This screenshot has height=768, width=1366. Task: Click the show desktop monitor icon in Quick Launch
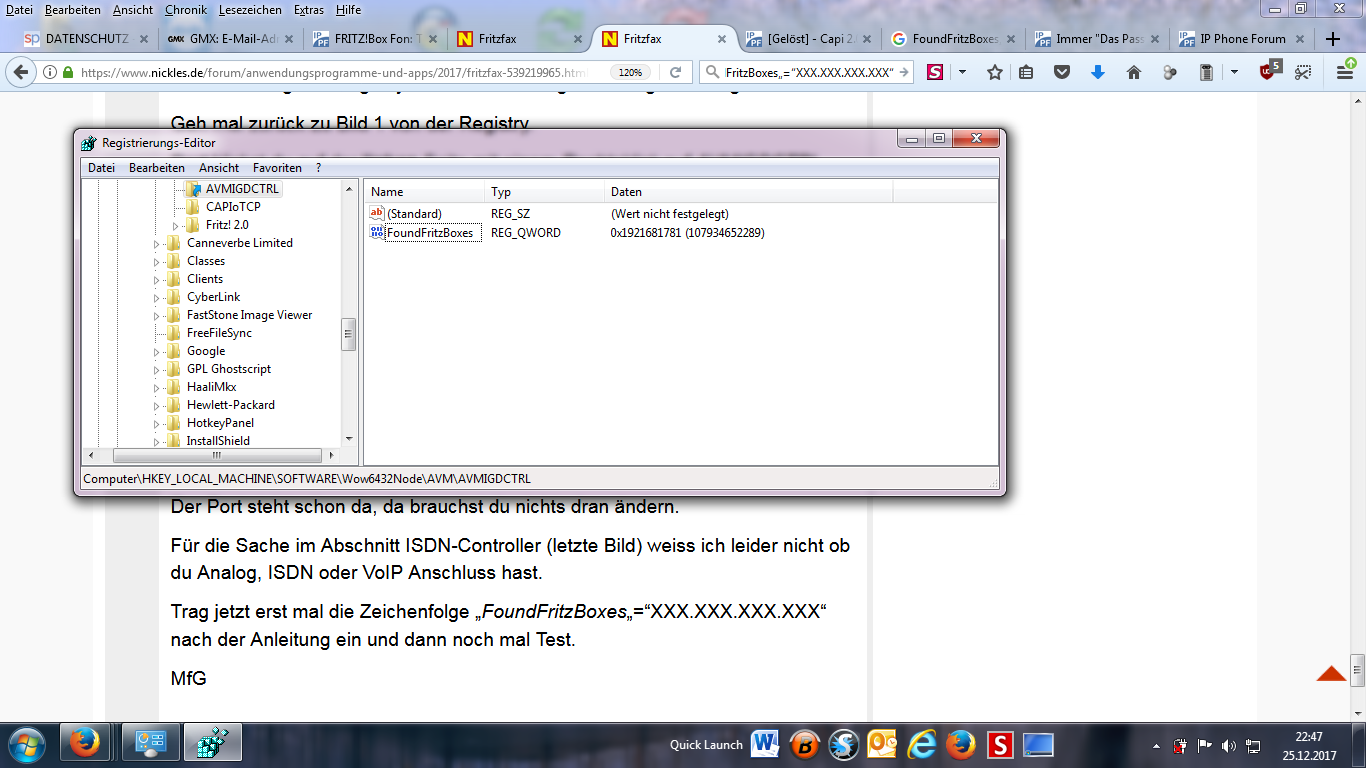(1038, 744)
